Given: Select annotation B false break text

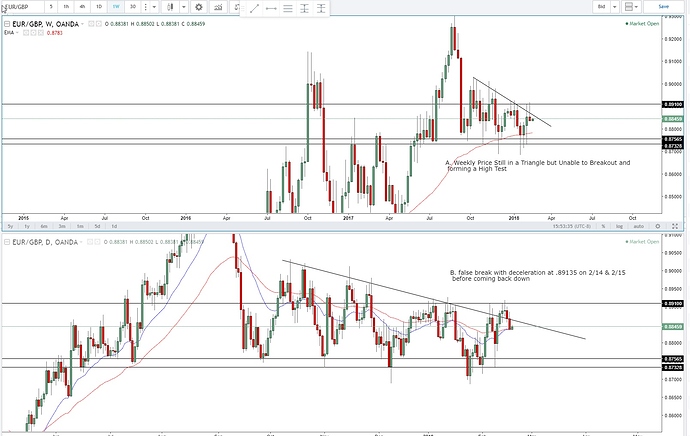Looking at the screenshot, I should pos(537,275).
